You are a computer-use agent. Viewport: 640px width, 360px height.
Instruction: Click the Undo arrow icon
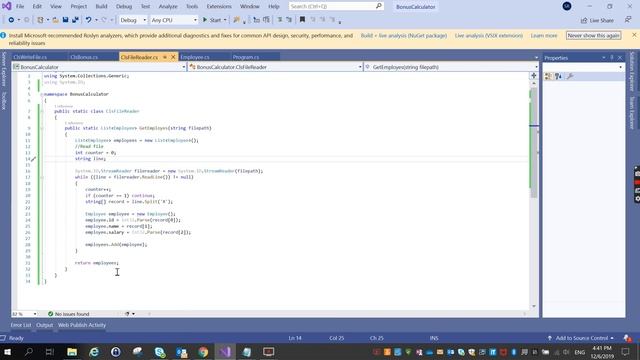[x=88, y=20]
